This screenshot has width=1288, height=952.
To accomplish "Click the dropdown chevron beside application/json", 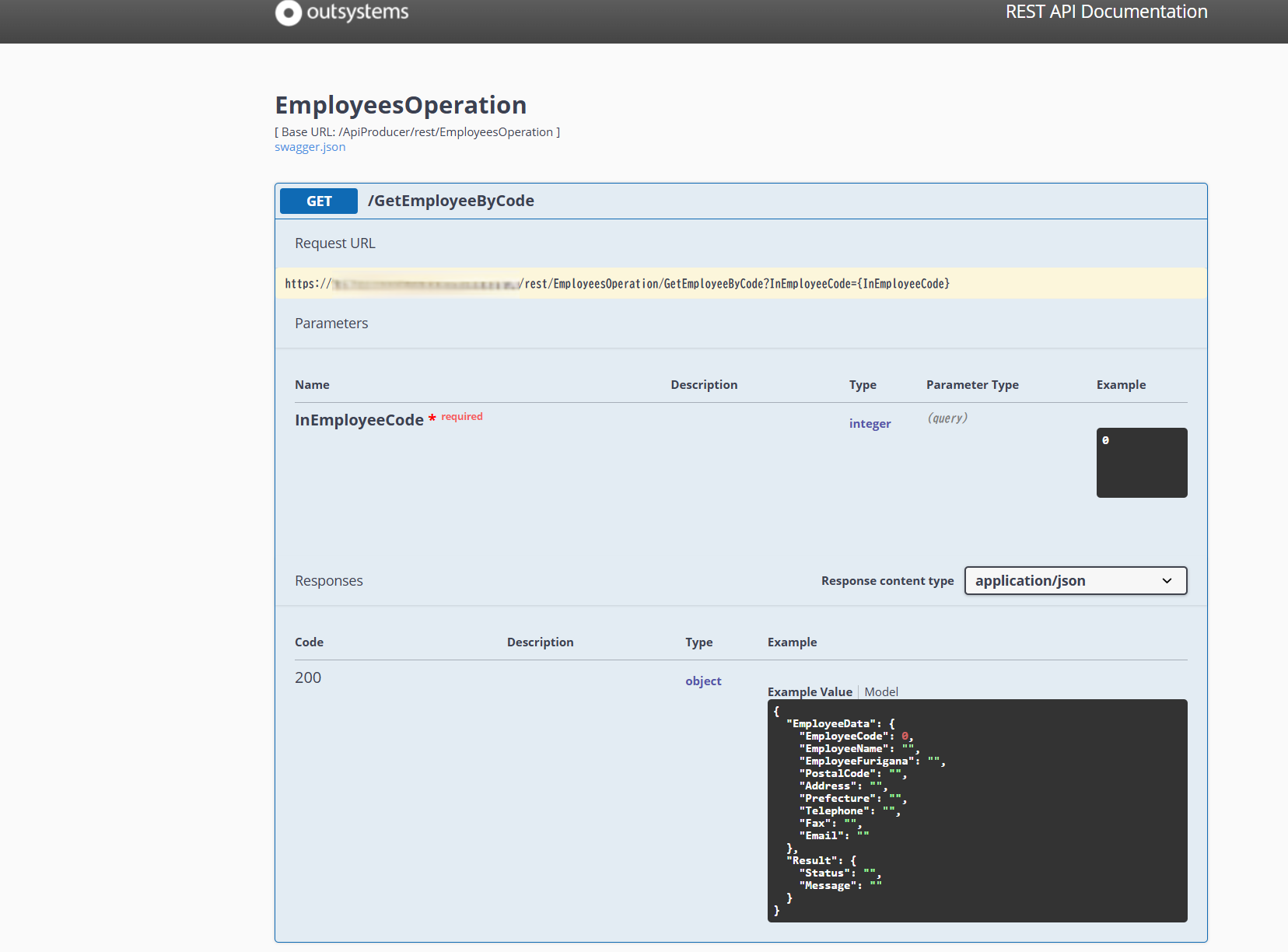I will [x=1167, y=581].
